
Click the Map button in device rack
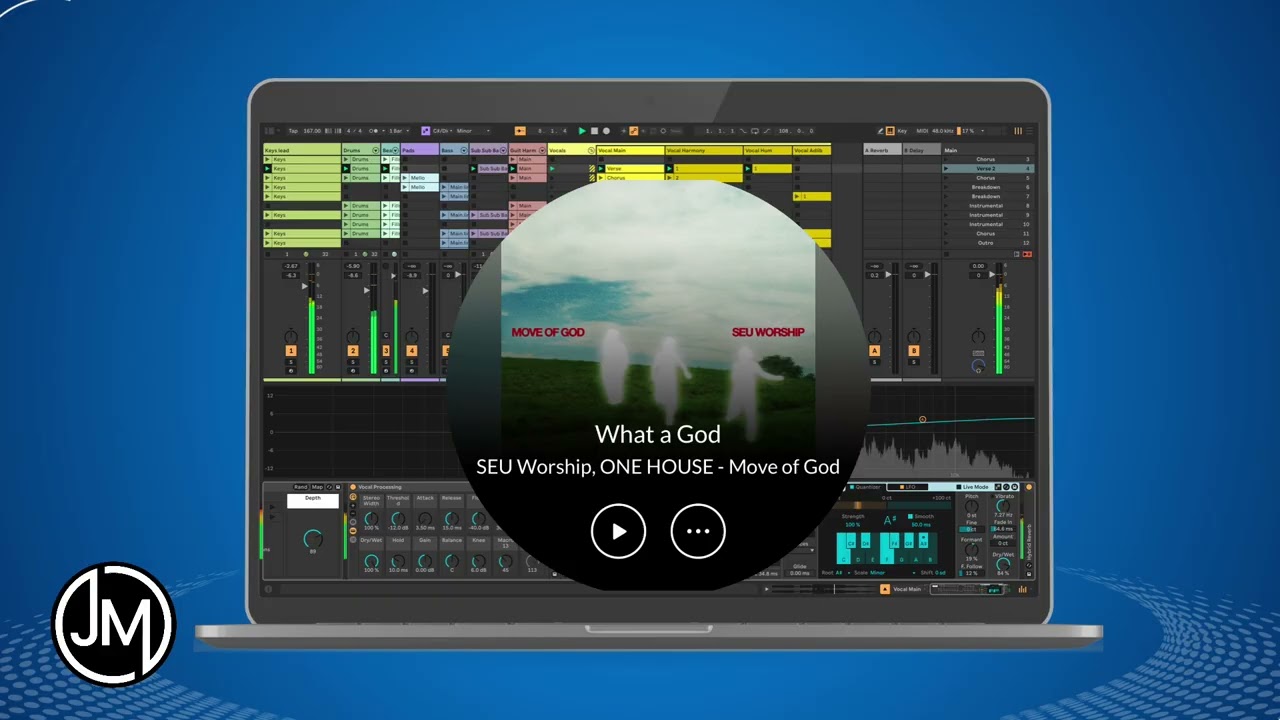click(317, 487)
